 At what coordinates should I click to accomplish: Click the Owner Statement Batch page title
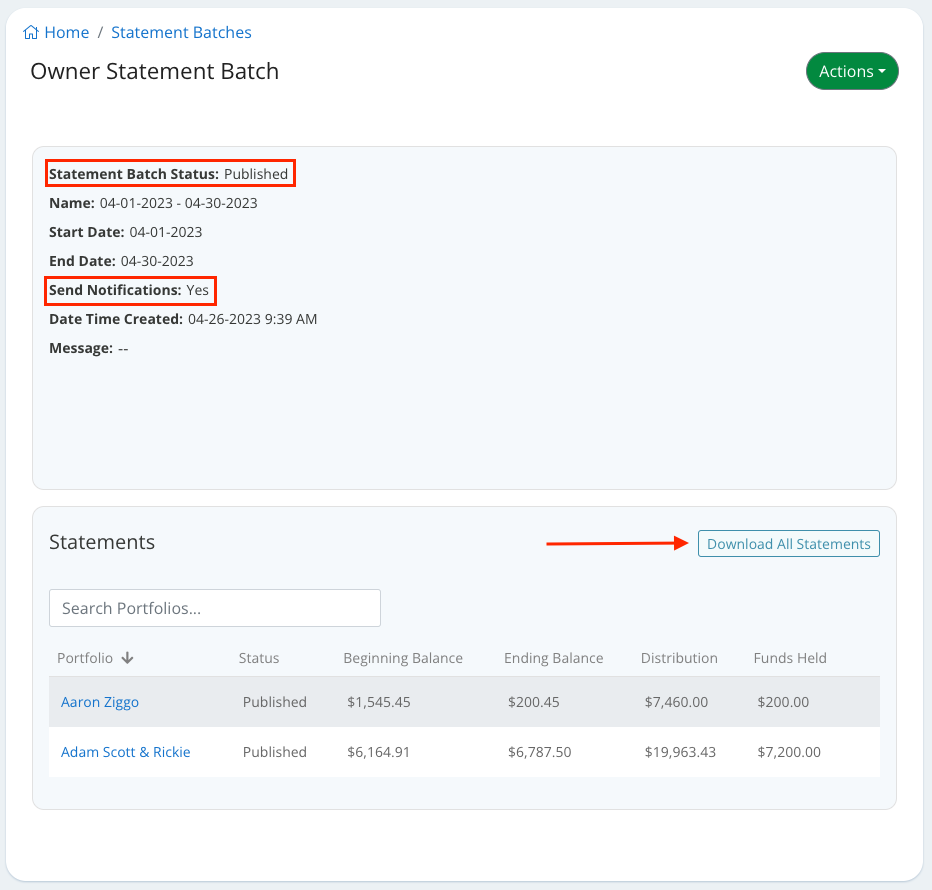click(x=154, y=71)
